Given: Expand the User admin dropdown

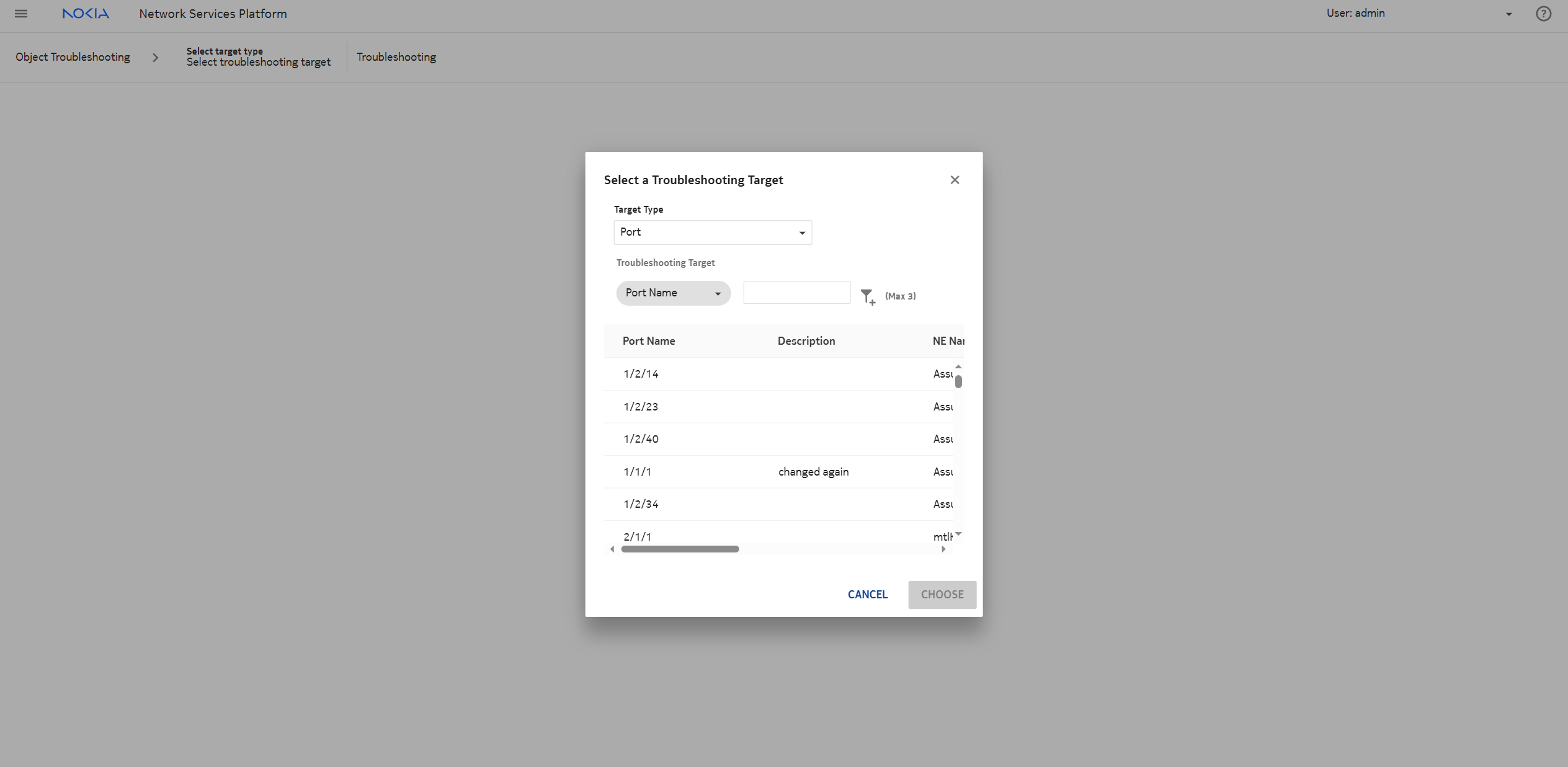Looking at the screenshot, I should 1508,14.
